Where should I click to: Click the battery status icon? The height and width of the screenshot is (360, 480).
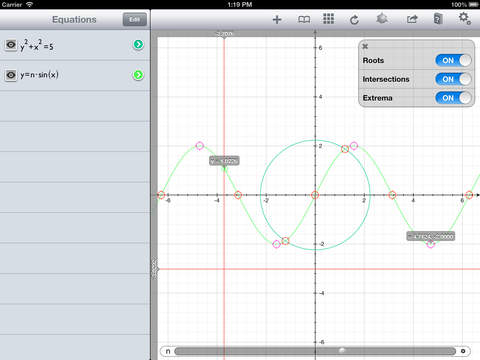(473, 4)
